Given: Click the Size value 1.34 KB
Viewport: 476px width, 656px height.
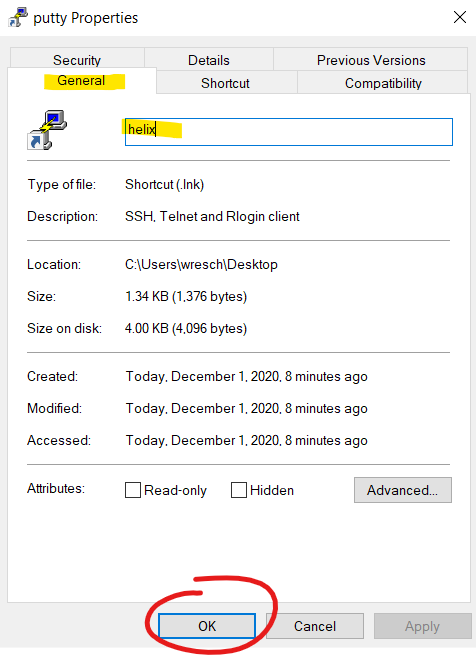Looking at the screenshot, I should click(186, 296).
